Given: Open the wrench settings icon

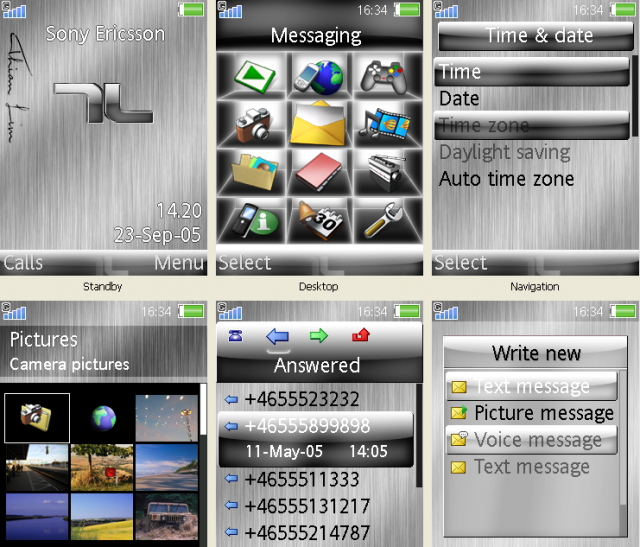Looking at the screenshot, I should click(384, 220).
